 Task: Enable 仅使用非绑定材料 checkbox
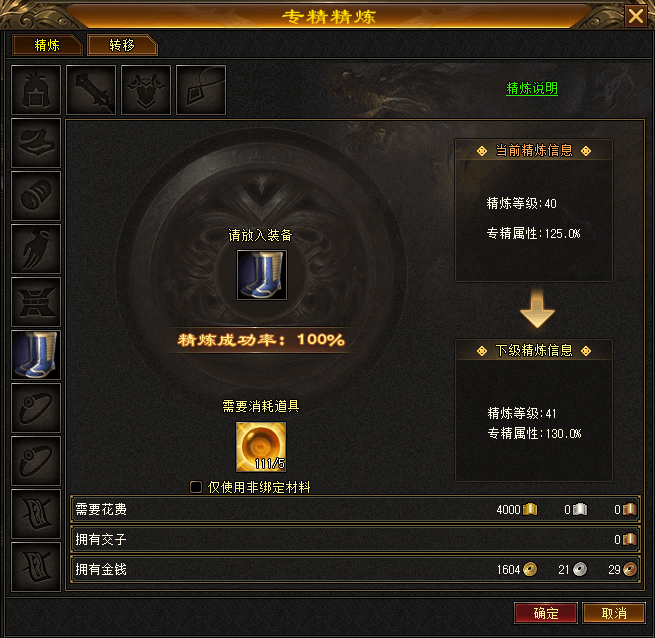pos(195,487)
